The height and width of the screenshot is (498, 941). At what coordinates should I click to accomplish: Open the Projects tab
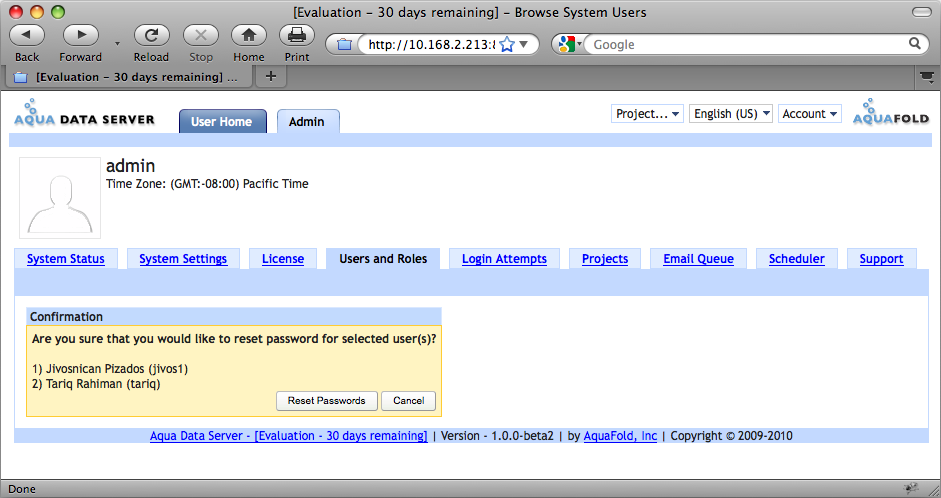click(605, 259)
